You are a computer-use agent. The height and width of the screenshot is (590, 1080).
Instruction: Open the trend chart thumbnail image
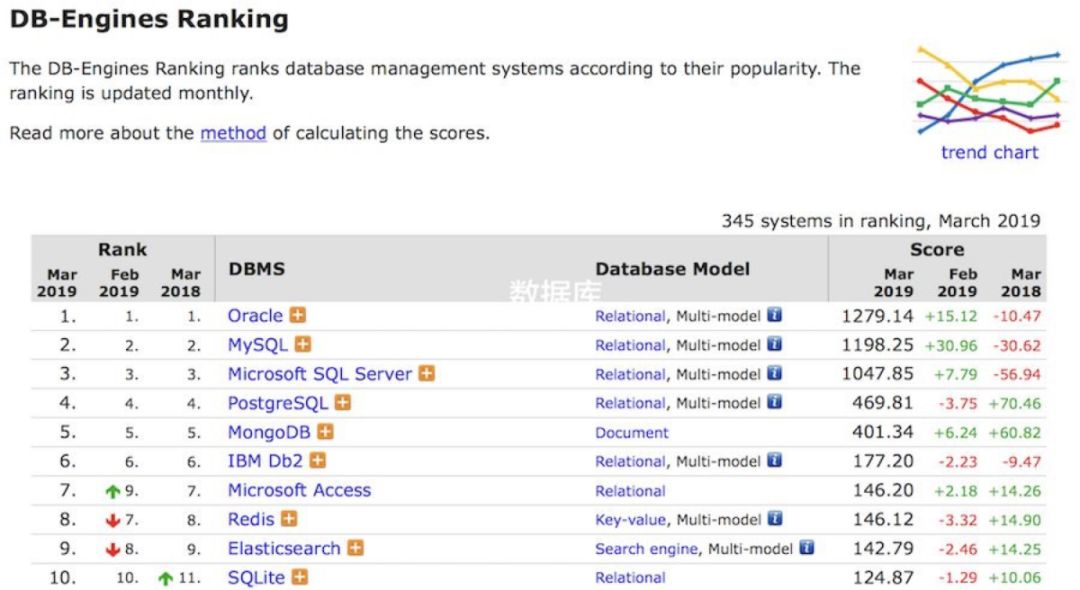click(989, 90)
